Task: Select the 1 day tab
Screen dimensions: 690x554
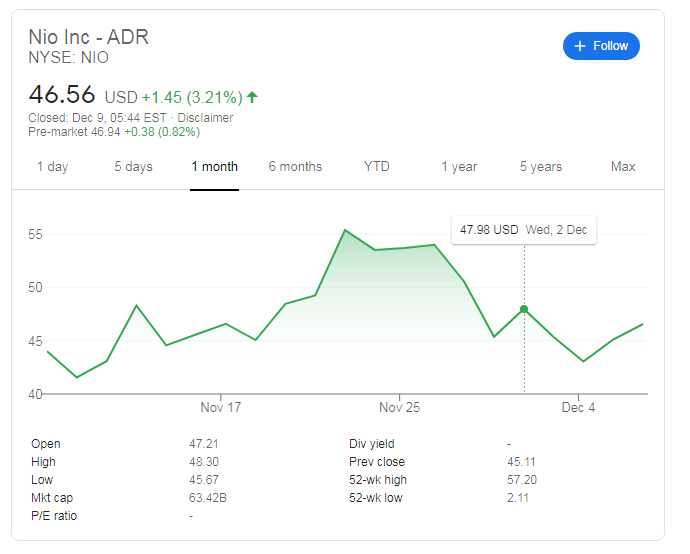Action: [x=52, y=167]
